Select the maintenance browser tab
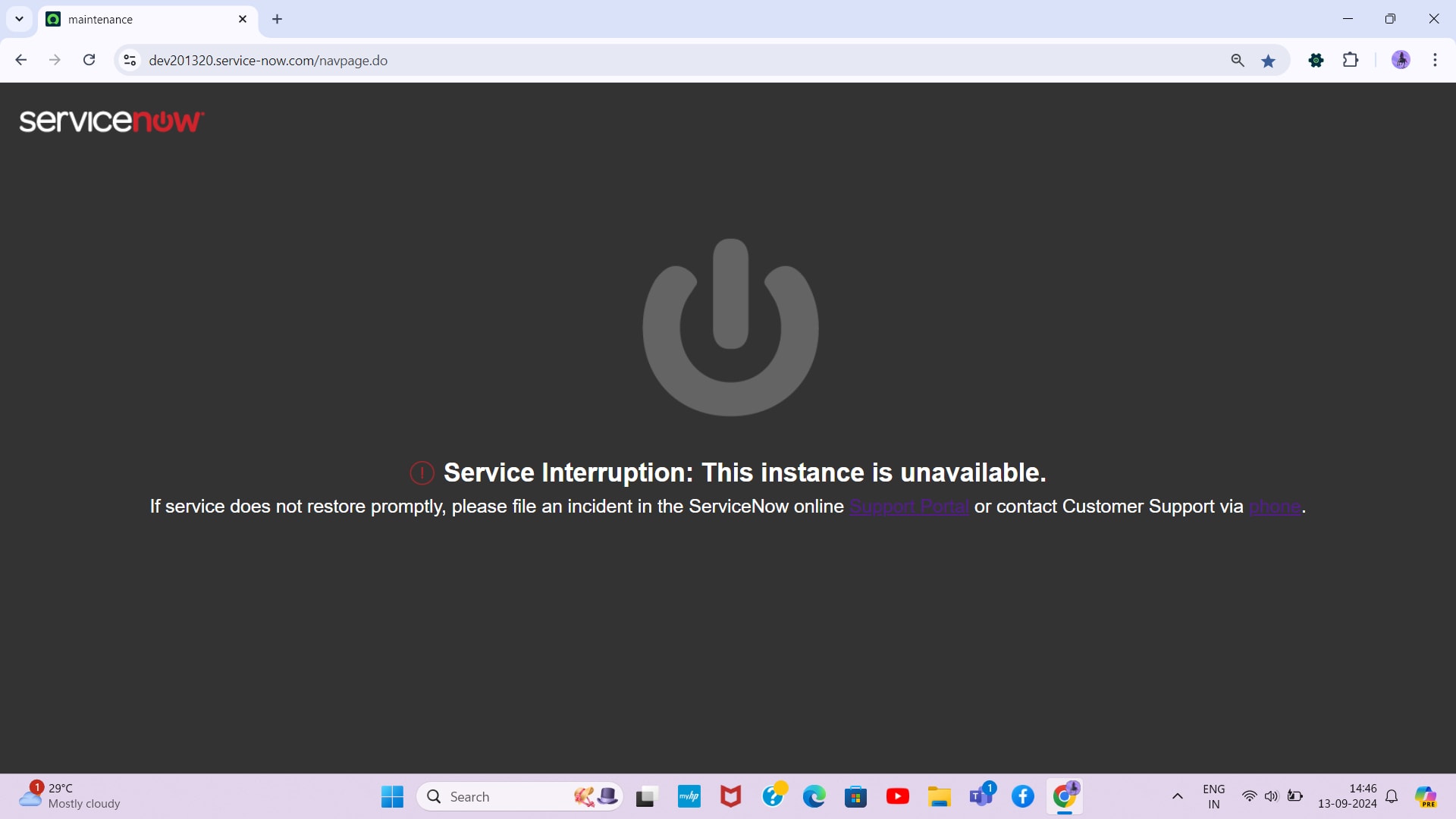This screenshot has width=1456, height=819. (x=136, y=19)
